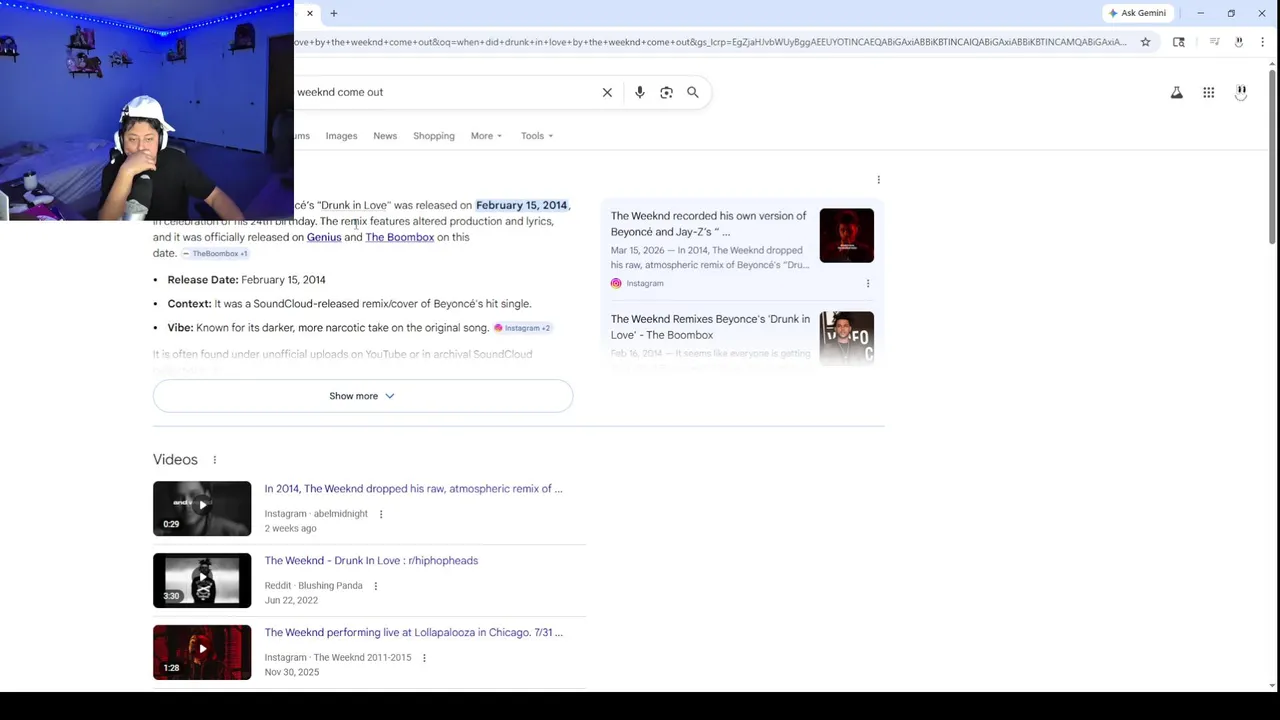This screenshot has width=1280, height=720.
Task: Open the Google Lens page search icon in toolbar
Action: pos(1179,42)
